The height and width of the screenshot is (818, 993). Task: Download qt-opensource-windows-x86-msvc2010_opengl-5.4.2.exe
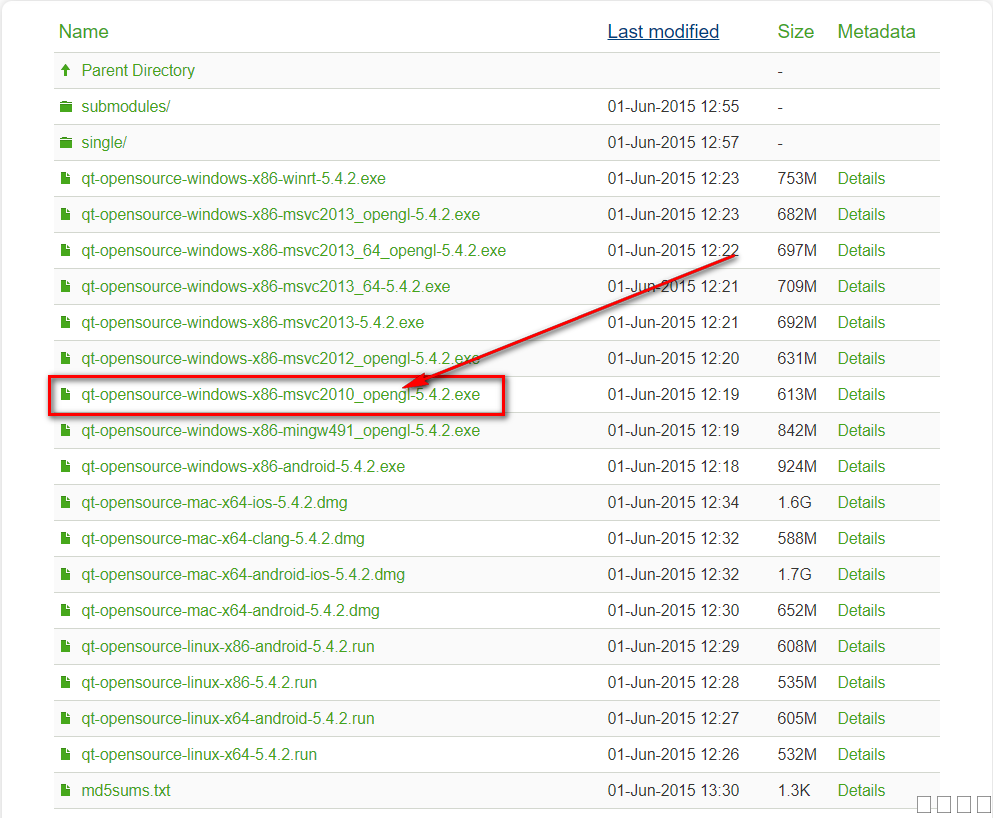(280, 394)
